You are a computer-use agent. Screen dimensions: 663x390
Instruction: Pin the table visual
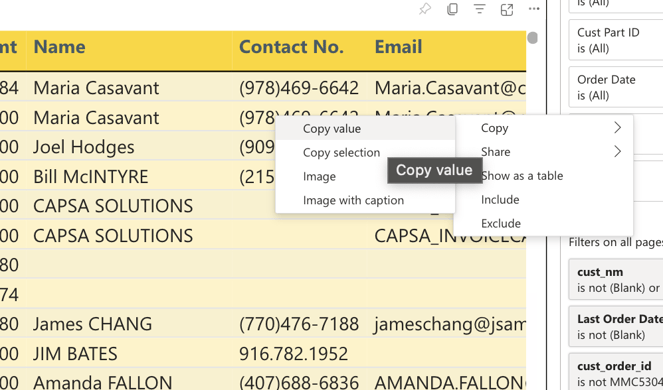click(425, 9)
